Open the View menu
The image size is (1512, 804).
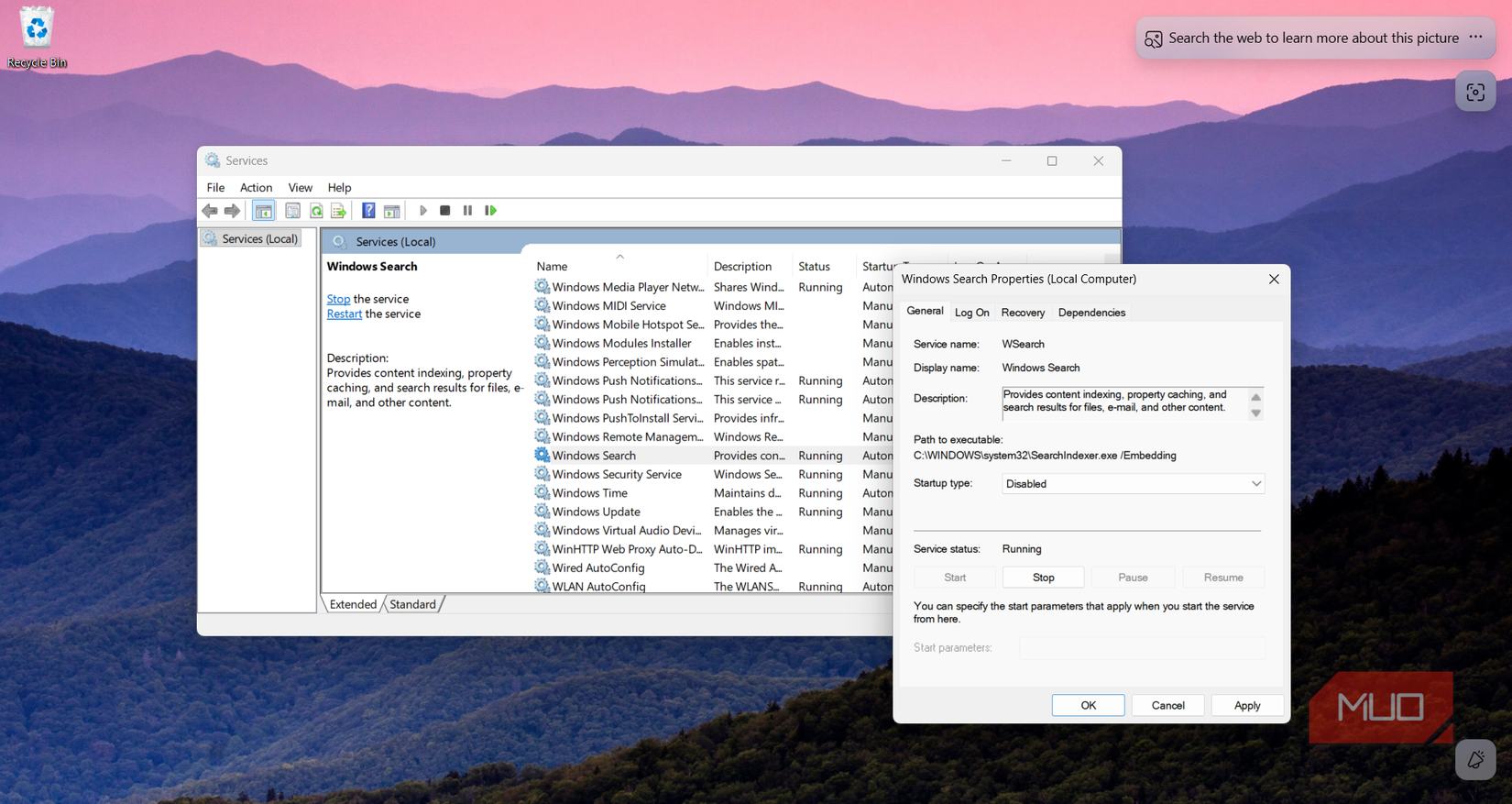click(300, 187)
